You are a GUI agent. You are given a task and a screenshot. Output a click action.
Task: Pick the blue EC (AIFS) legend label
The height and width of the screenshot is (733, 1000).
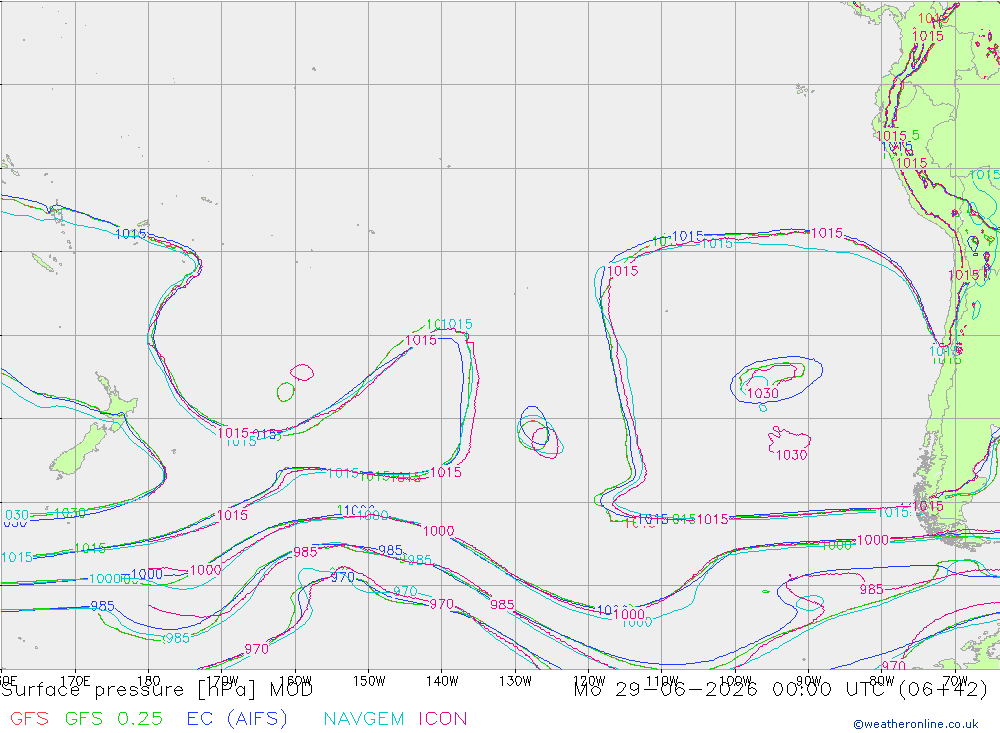click(x=237, y=718)
